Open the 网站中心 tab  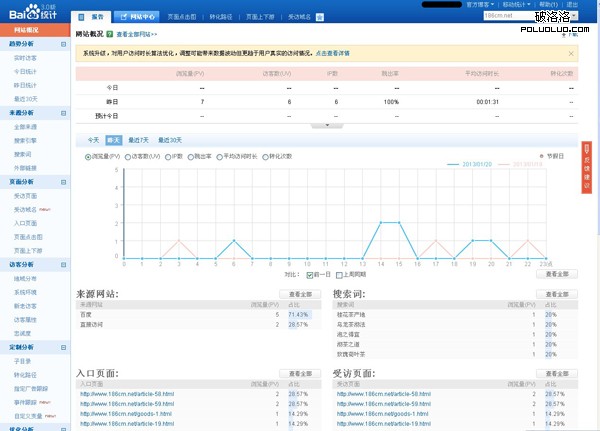click(x=135, y=18)
